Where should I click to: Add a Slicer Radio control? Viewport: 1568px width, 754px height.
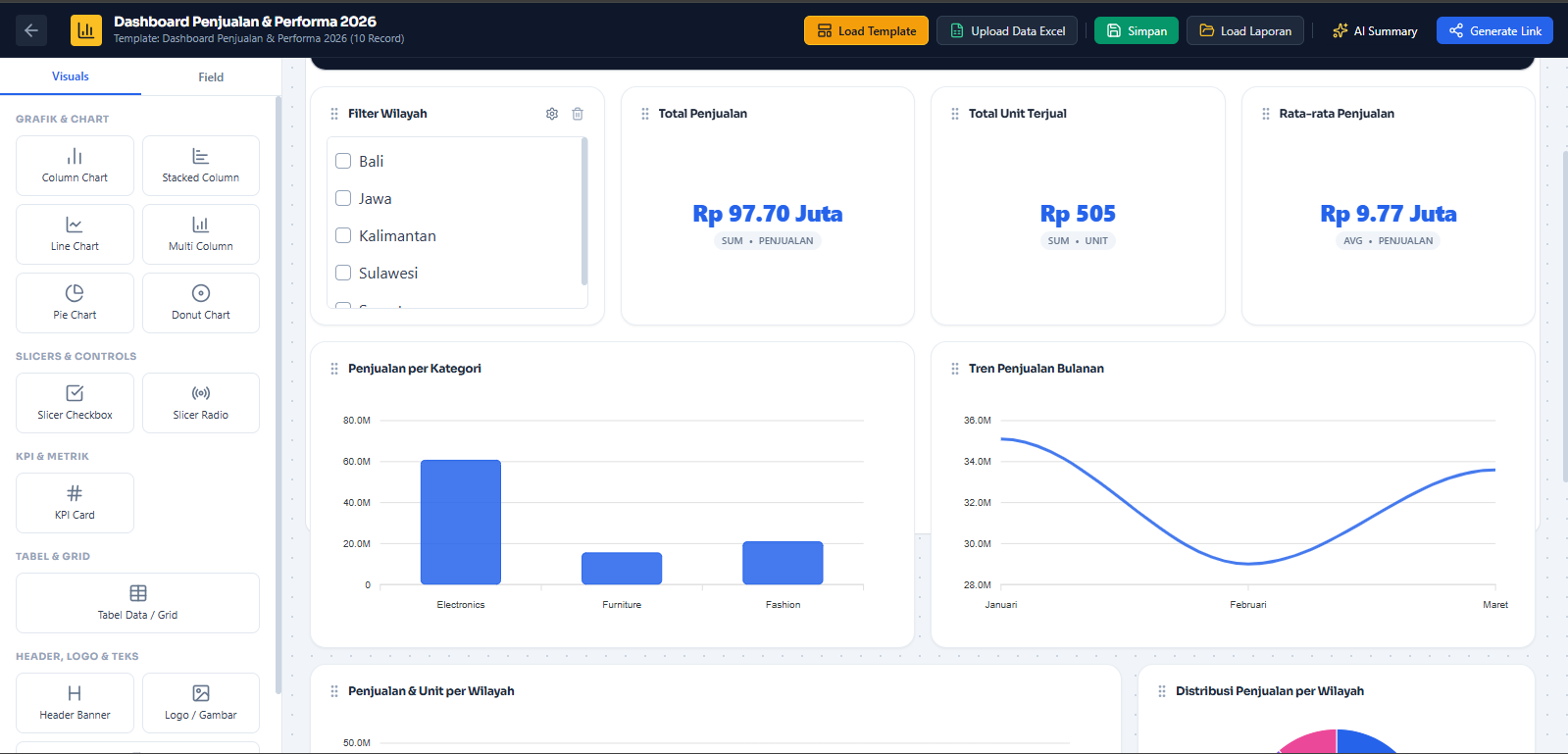click(x=201, y=403)
